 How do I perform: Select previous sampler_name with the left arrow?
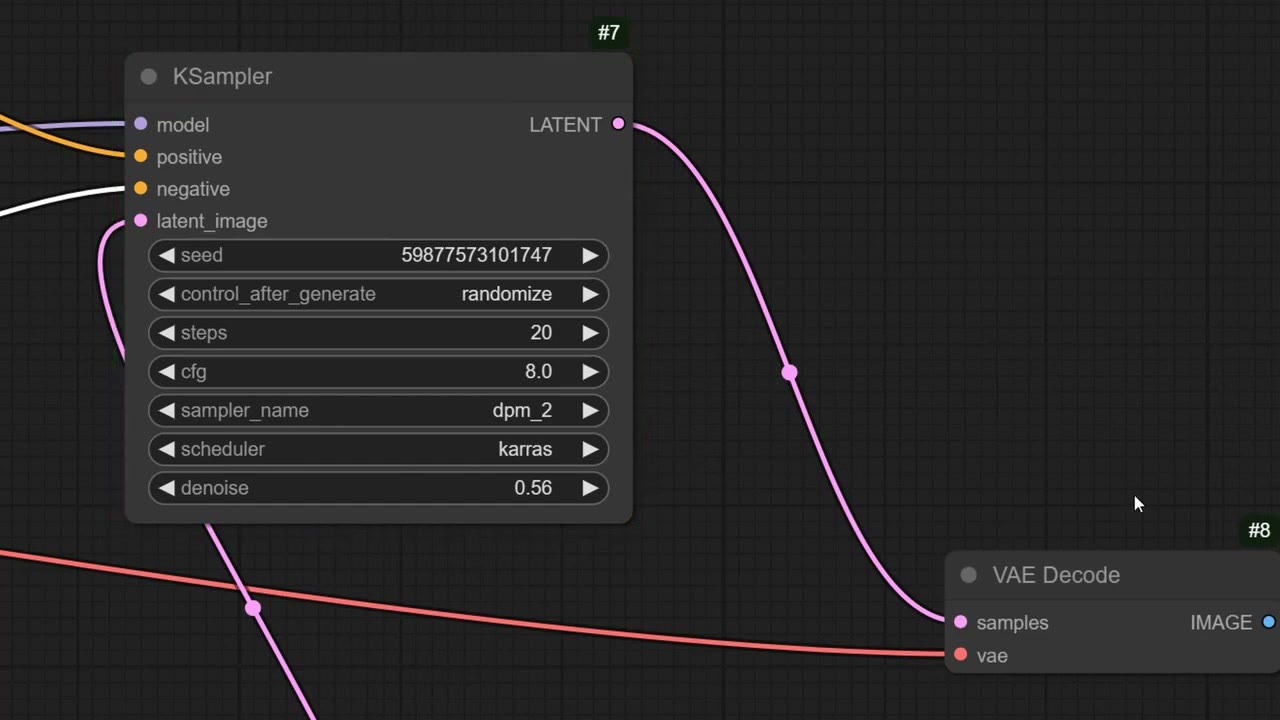[x=166, y=410]
